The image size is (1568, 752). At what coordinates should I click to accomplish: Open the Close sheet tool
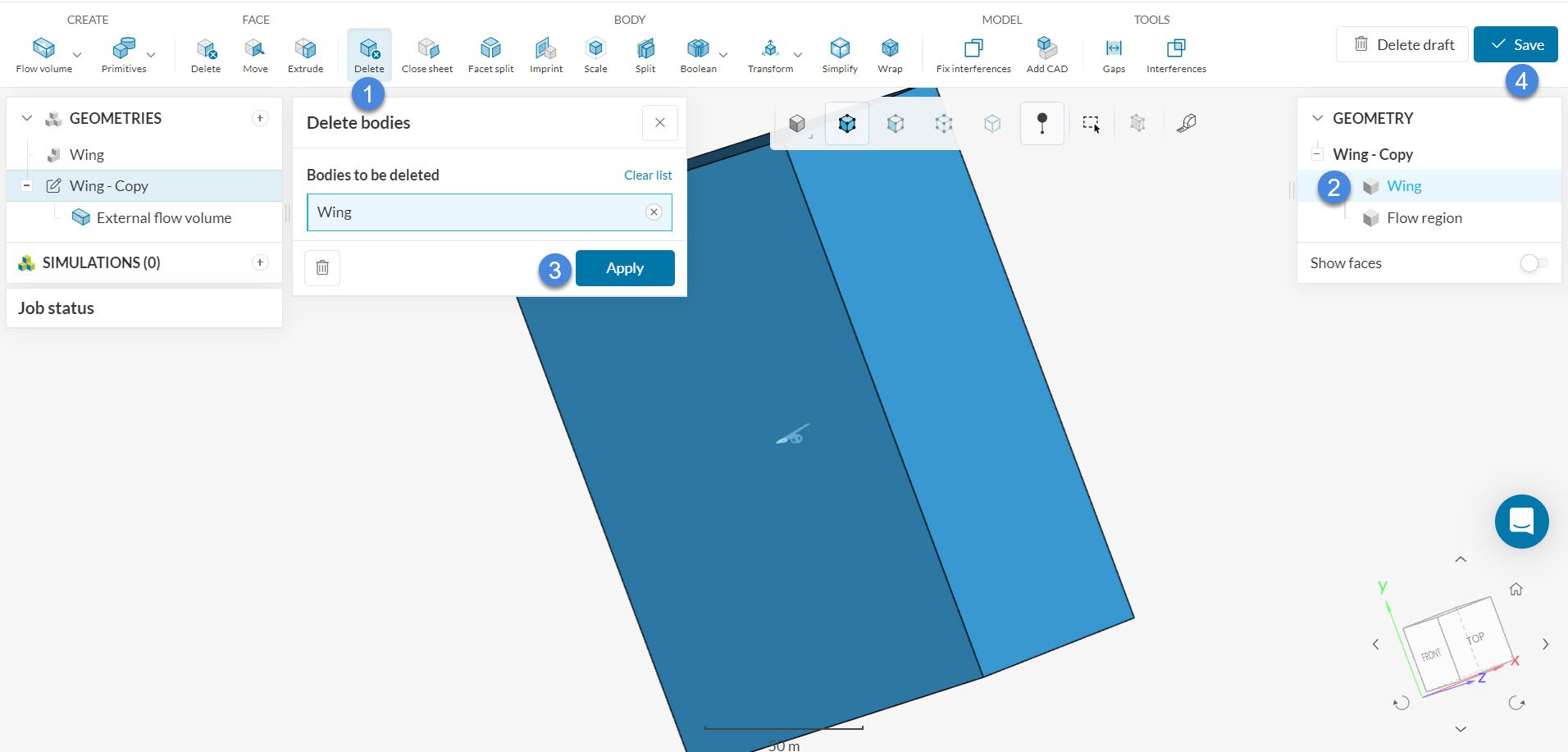click(426, 55)
